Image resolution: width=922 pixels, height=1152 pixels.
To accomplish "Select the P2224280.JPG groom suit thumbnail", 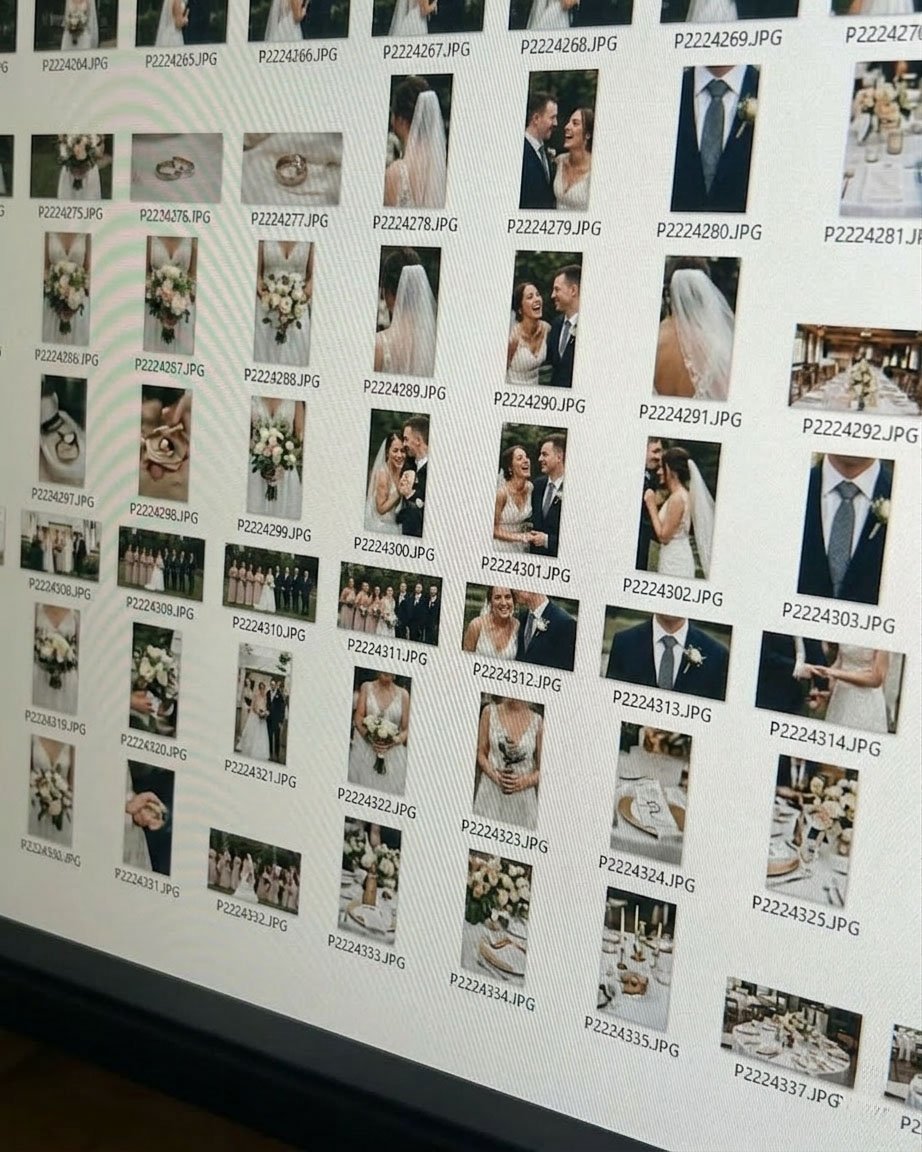I will pyautogui.click(x=714, y=139).
